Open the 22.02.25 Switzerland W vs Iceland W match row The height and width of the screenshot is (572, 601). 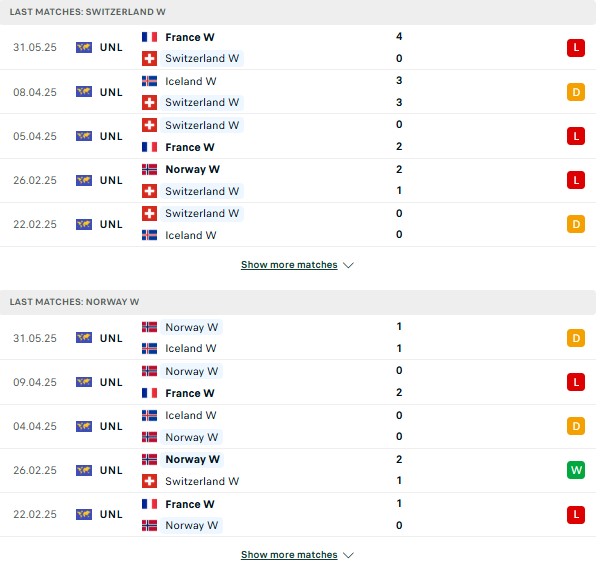pos(298,224)
